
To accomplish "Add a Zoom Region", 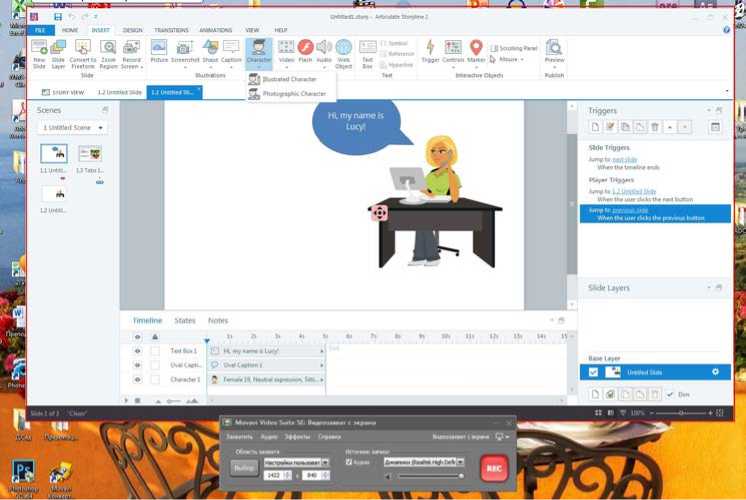I will click(108, 54).
